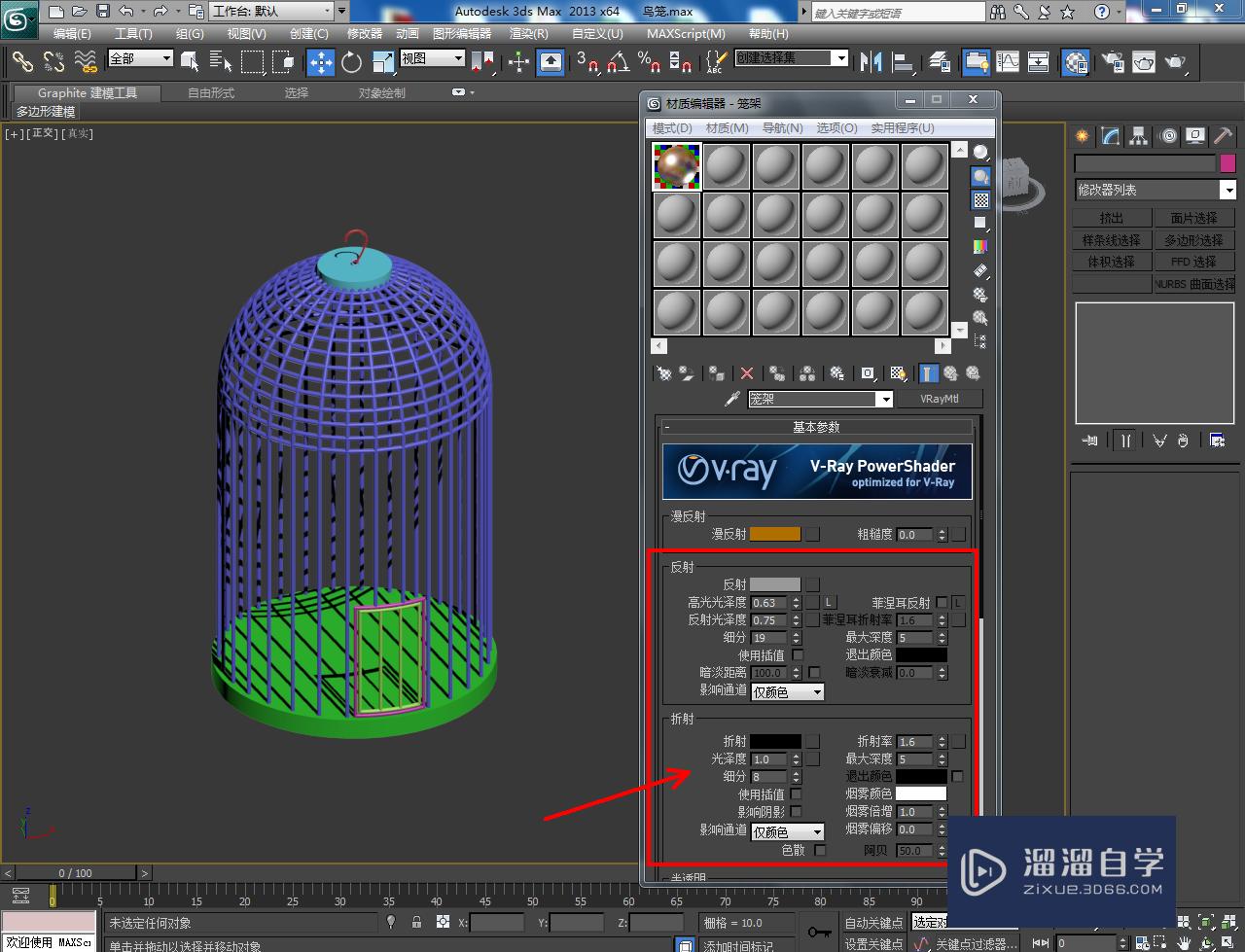Open the 实用程序(U) menu

pos(902,127)
